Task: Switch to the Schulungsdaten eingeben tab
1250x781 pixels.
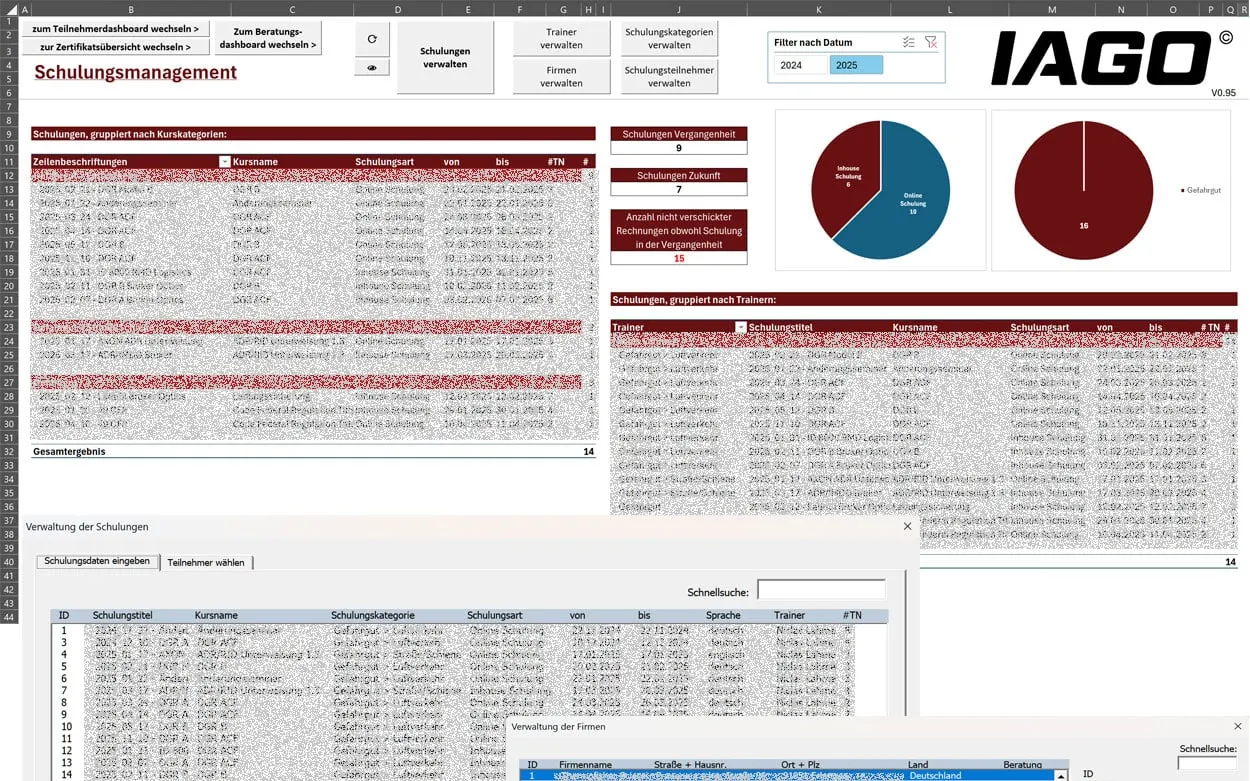Action: (x=97, y=561)
